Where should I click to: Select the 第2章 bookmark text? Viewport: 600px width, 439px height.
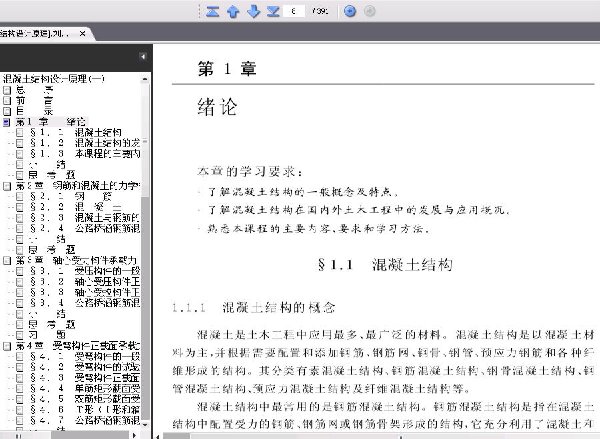tap(77, 186)
